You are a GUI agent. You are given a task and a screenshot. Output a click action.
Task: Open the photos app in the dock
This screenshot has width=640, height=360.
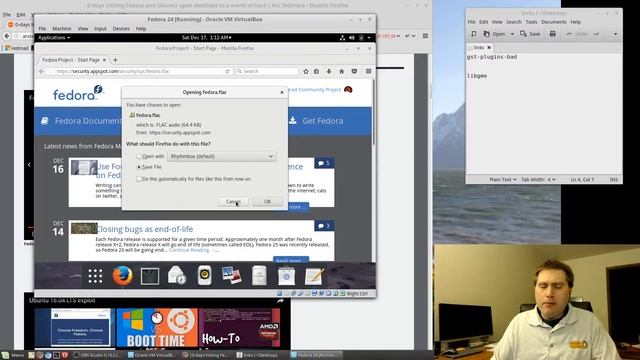coord(231,276)
